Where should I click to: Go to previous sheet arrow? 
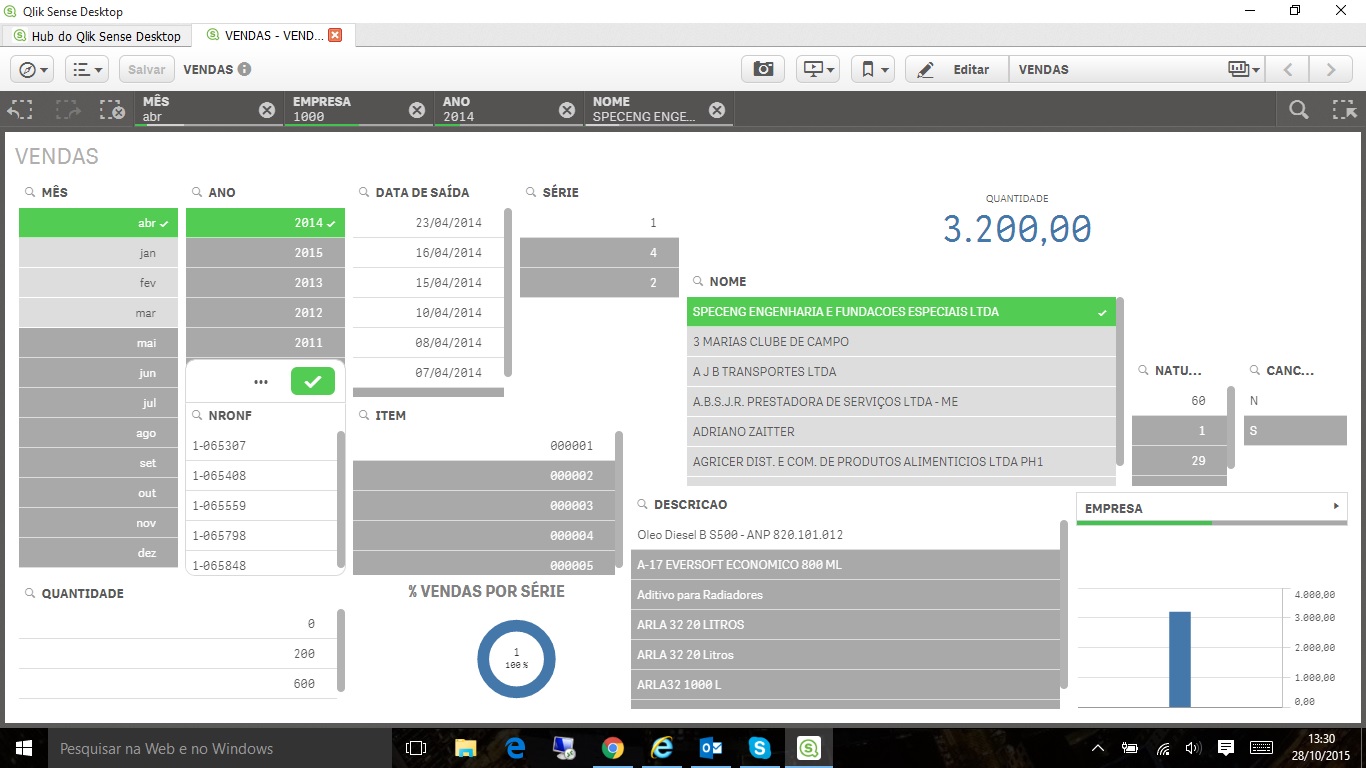[x=1288, y=69]
